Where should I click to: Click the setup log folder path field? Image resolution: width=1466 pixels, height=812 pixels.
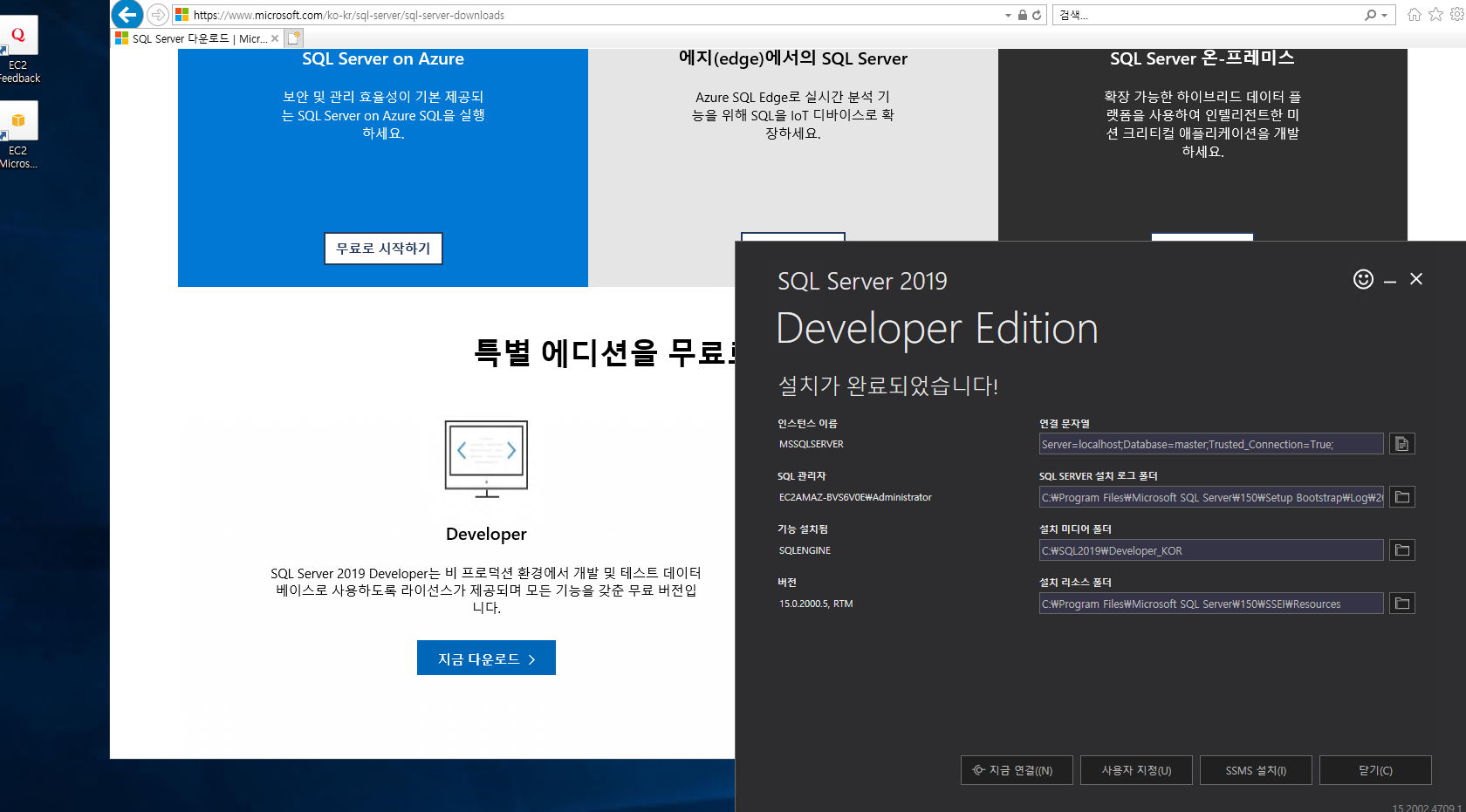[1211, 497]
